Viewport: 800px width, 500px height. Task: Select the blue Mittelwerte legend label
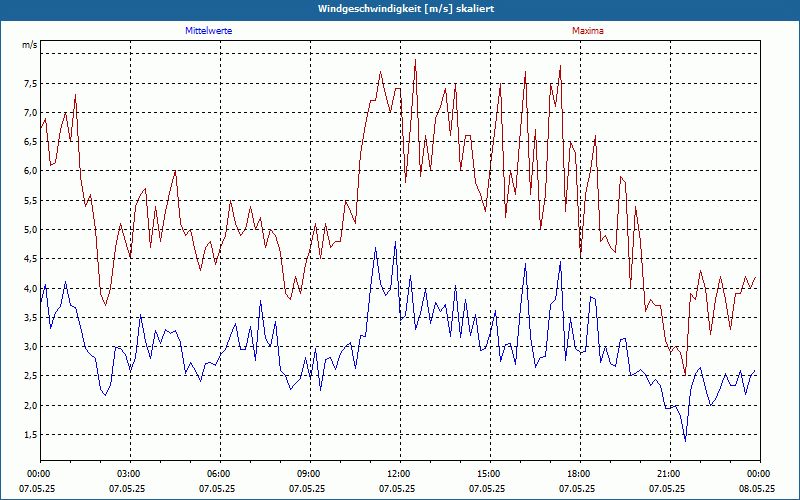209,31
